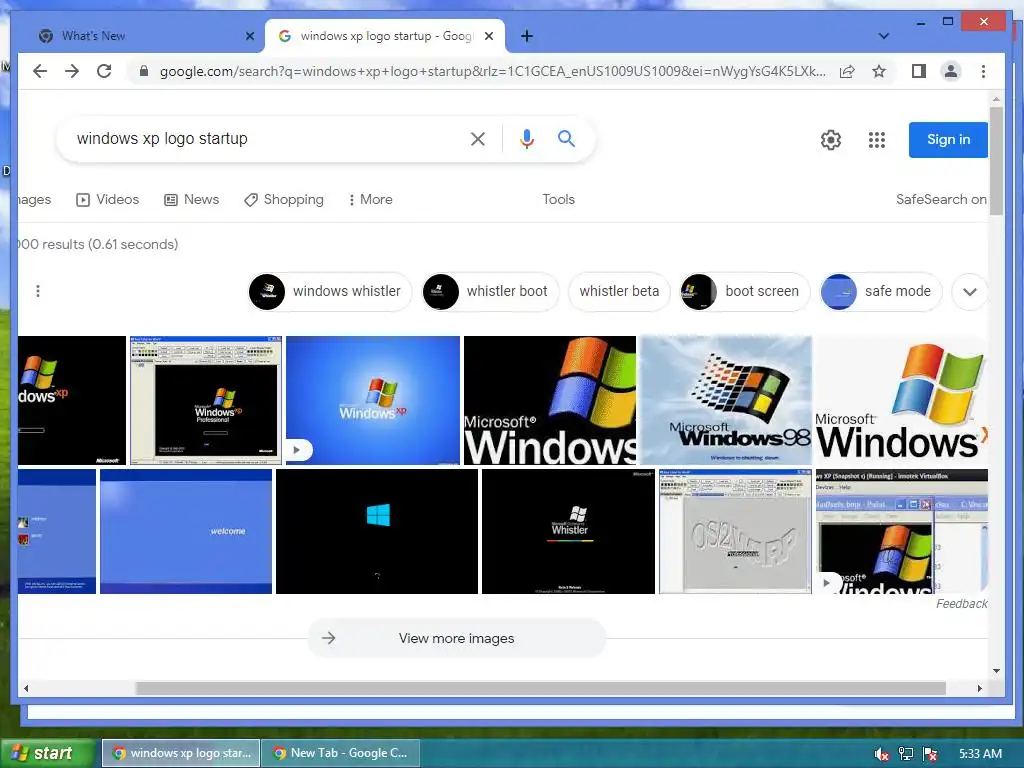
Task: Submit search with magnifier icon
Action: click(x=566, y=138)
